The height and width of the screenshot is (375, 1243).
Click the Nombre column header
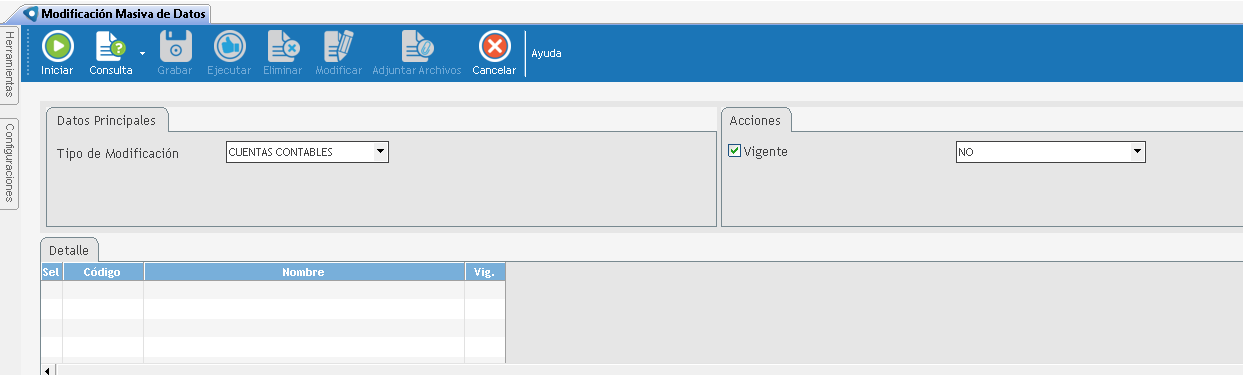pyautogui.click(x=304, y=272)
